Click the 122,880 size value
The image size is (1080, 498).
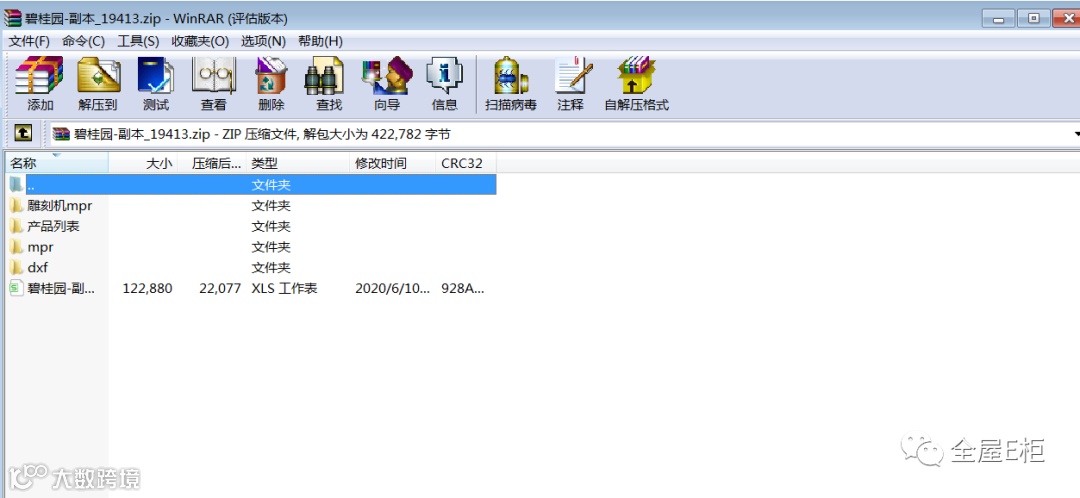tap(147, 288)
